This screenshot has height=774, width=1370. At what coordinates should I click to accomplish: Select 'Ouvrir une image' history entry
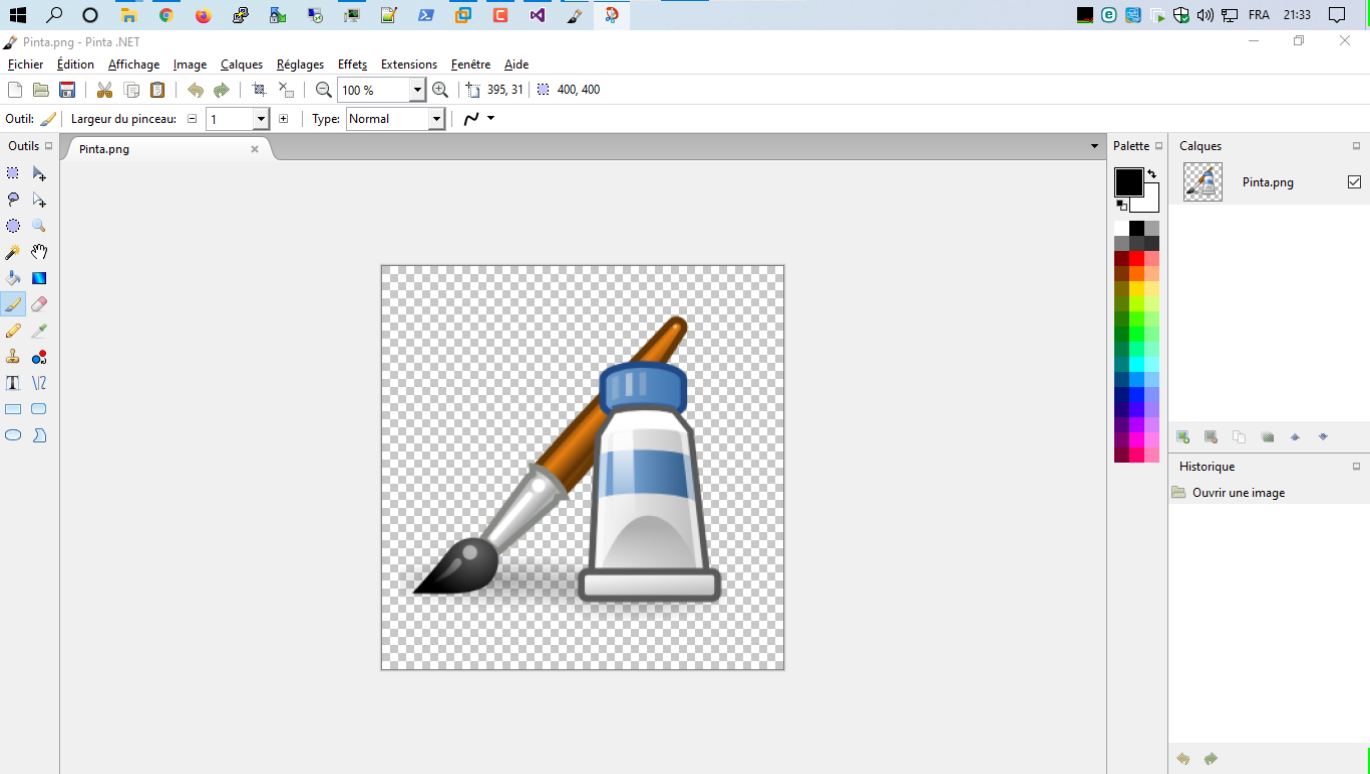pyautogui.click(x=1238, y=493)
